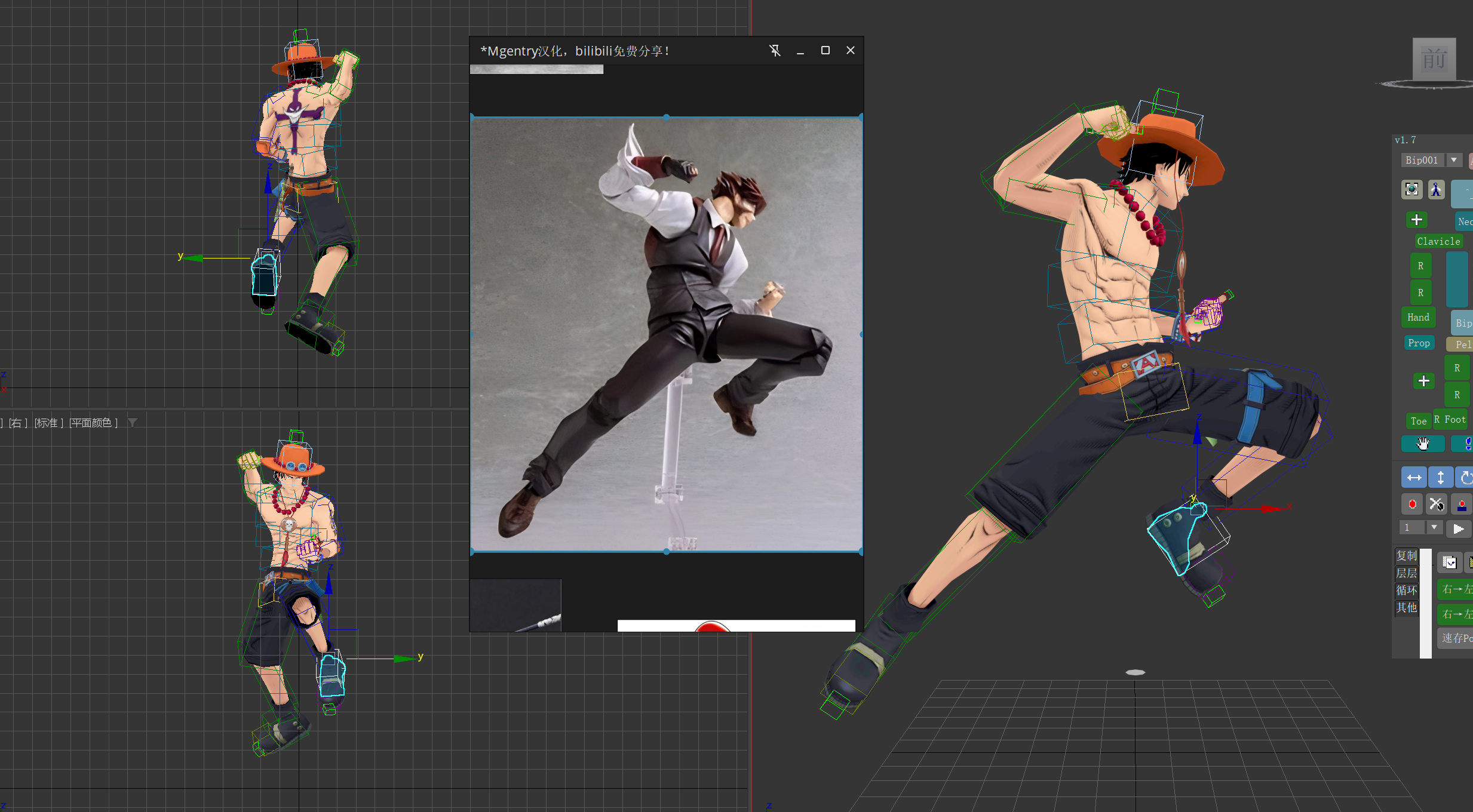Switch to the 循环 tab
The height and width of the screenshot is (812, 1473).
[x=1406, y=590]
